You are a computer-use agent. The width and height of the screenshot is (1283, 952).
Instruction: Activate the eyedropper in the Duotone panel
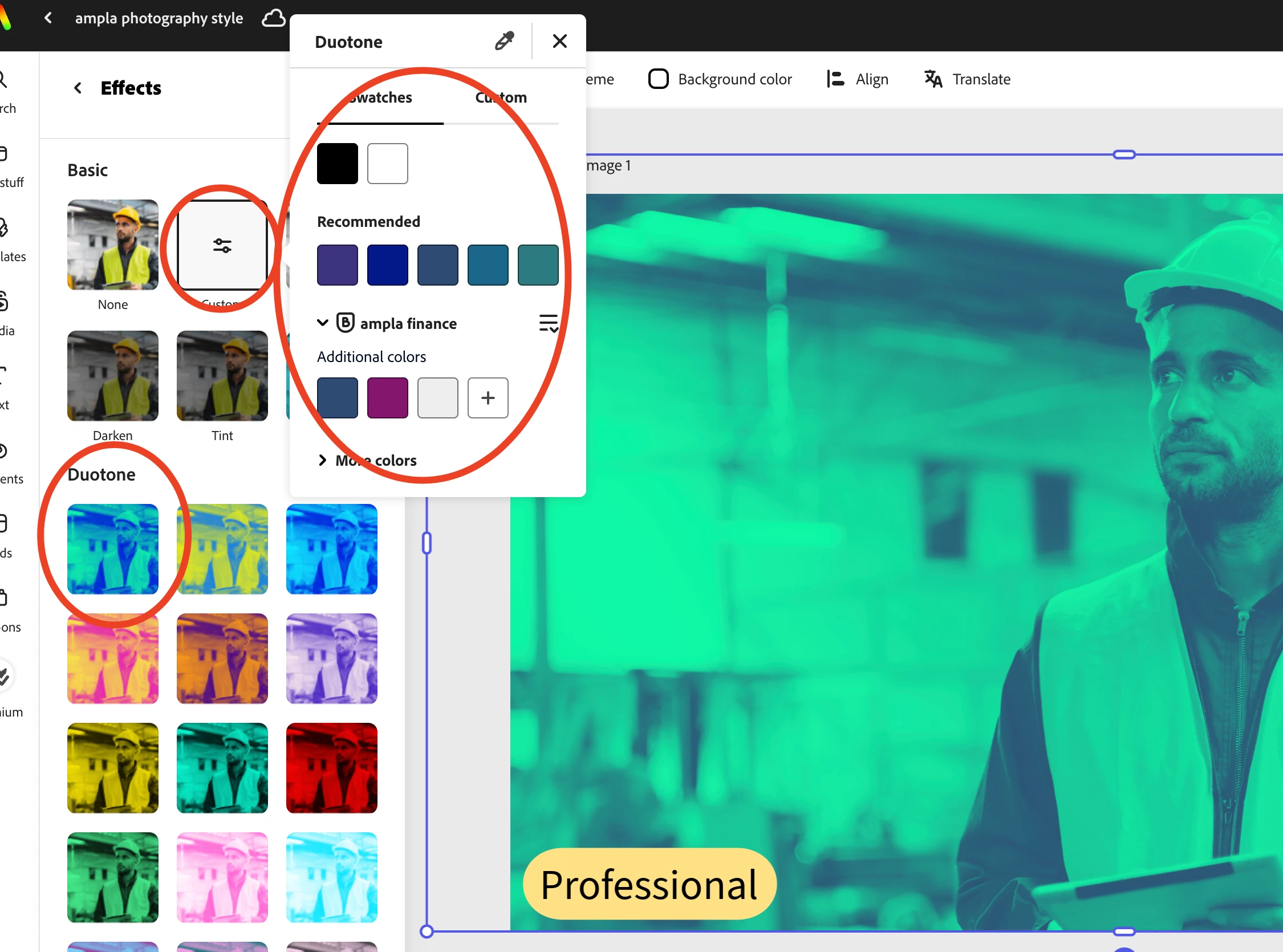coord(504,41)
